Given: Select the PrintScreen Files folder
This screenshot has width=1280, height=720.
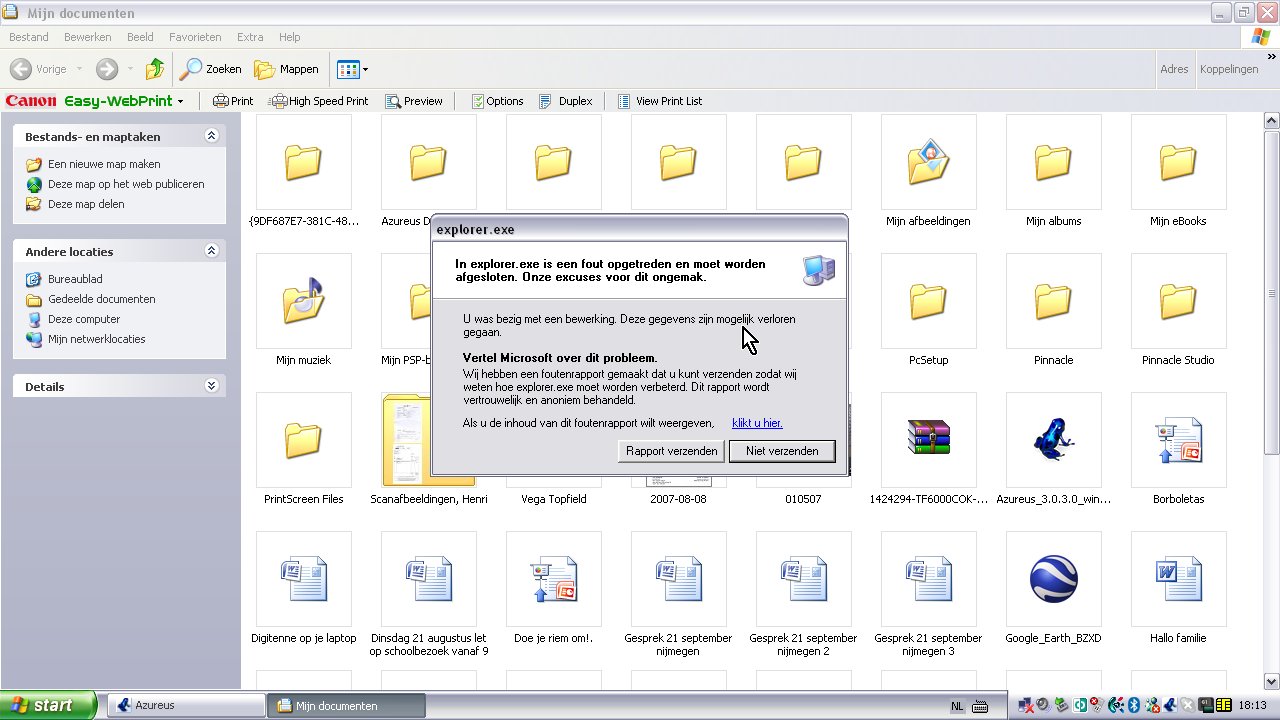Looking at the screenshot, I should click(303, 440).
